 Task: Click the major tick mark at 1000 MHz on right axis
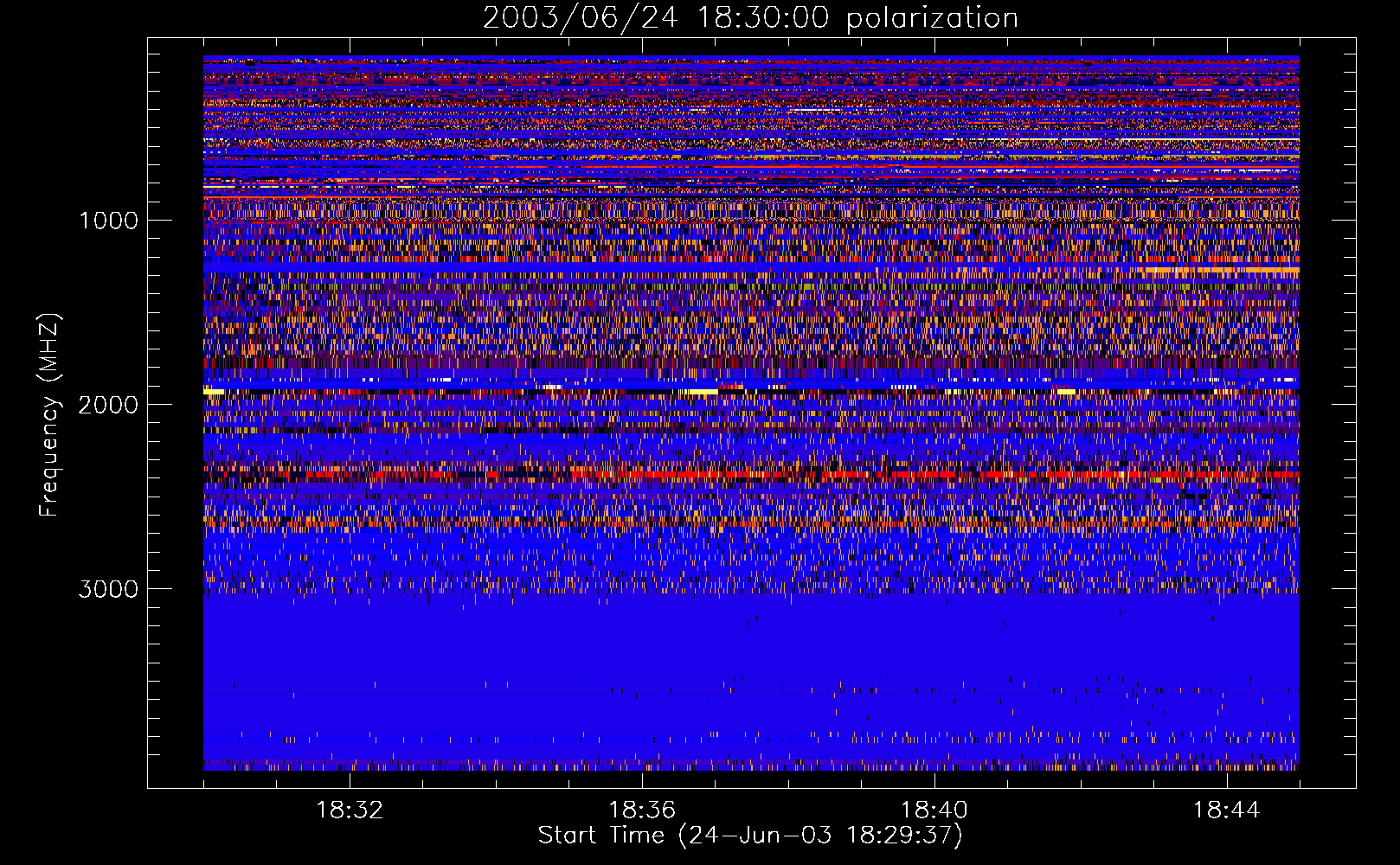coord(1344,220)
